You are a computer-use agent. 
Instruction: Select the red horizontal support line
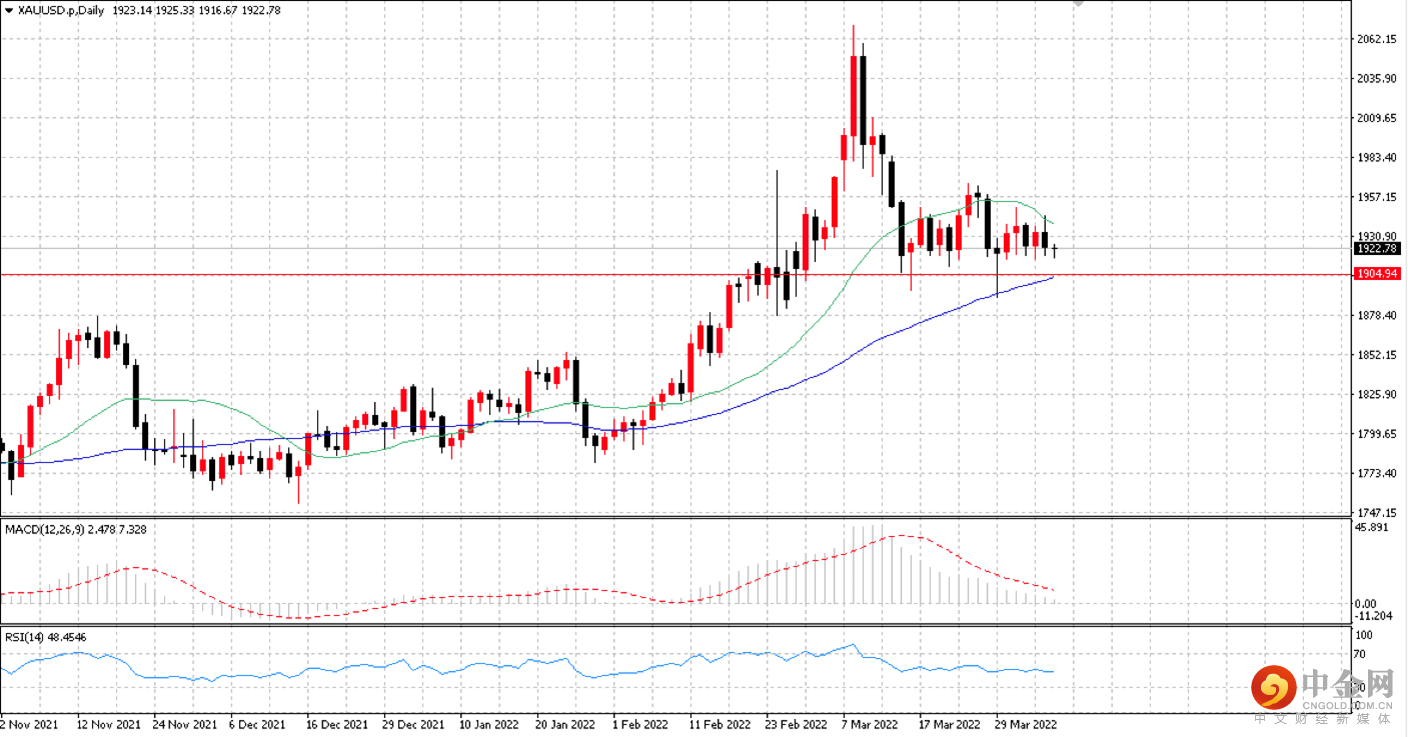tap(676, 273)
